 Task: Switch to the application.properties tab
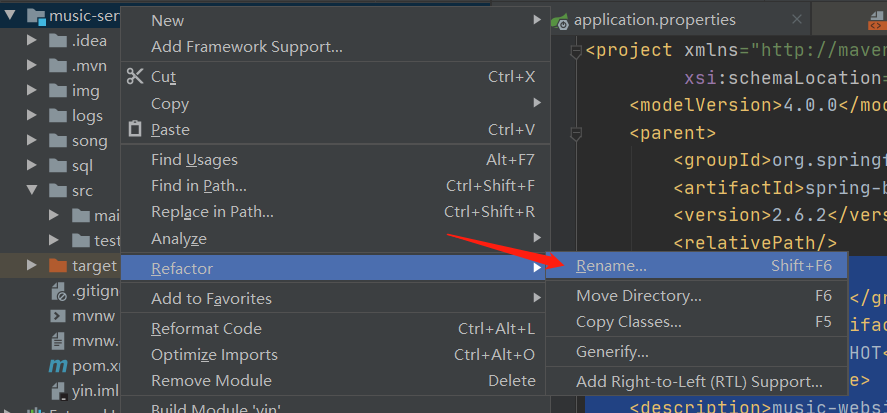click(654, 20)
